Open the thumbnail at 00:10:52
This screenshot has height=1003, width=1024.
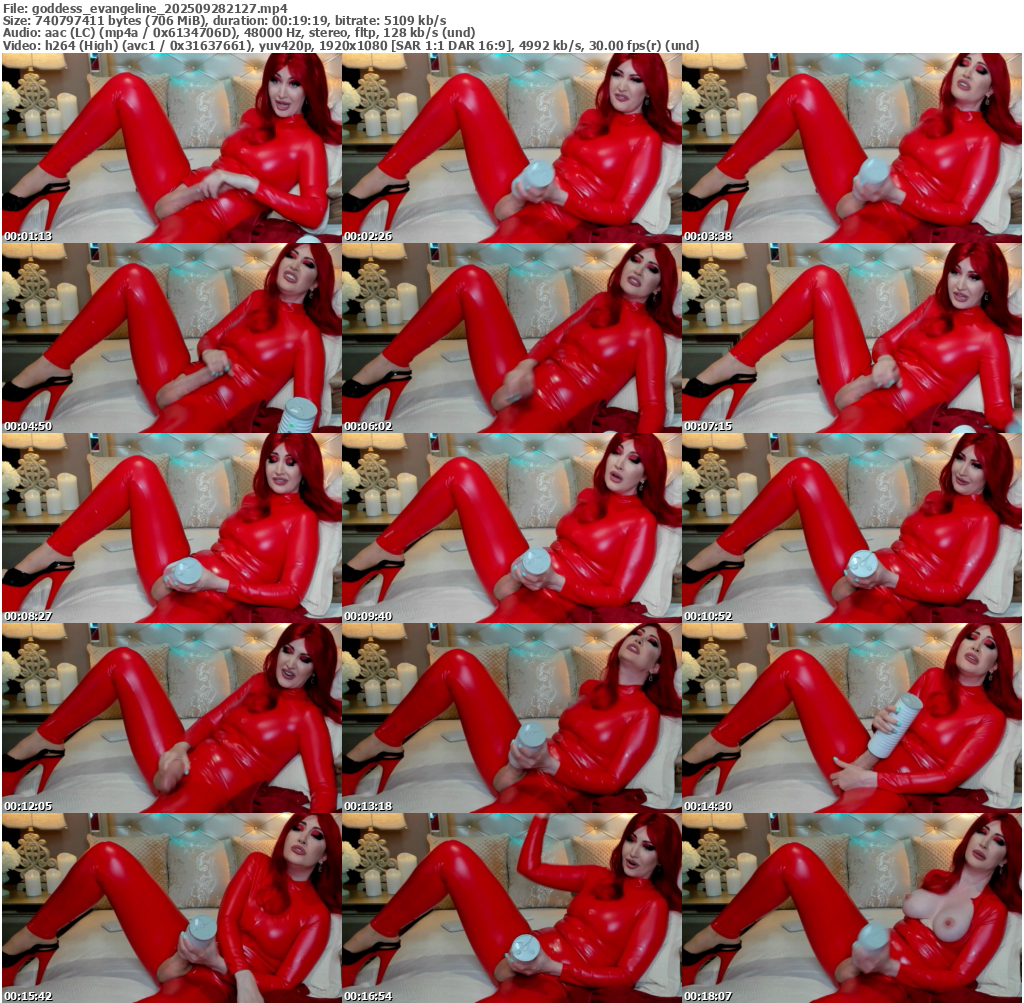coord(851,528)
